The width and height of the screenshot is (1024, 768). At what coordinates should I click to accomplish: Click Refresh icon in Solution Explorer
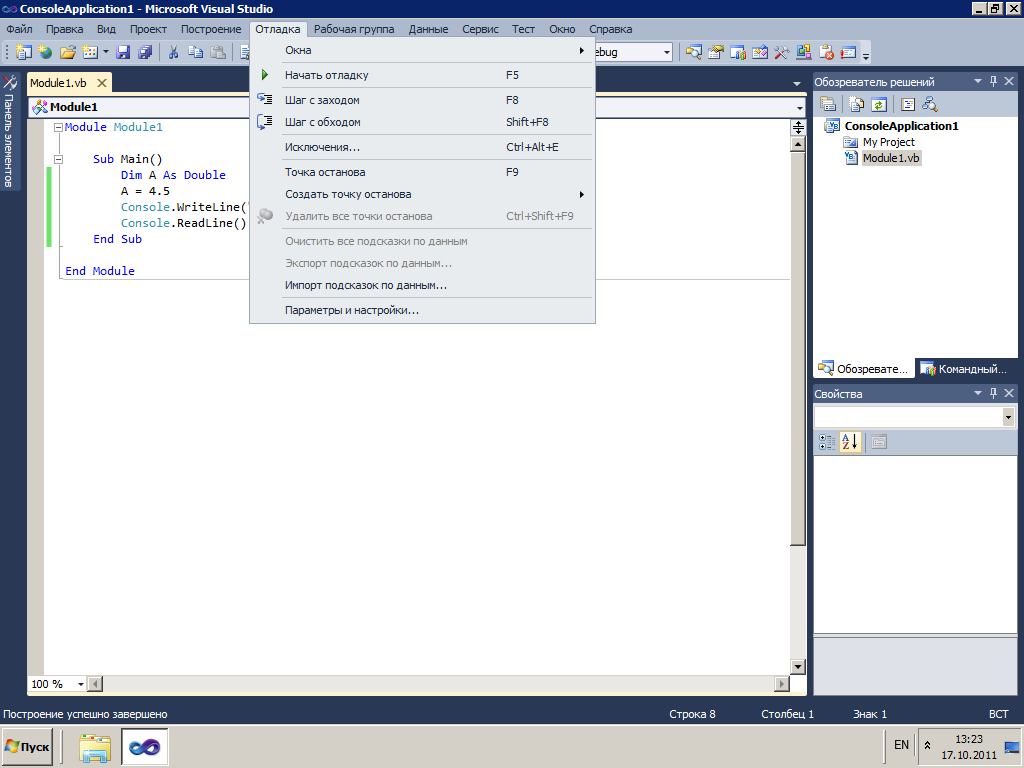[878, 103]
